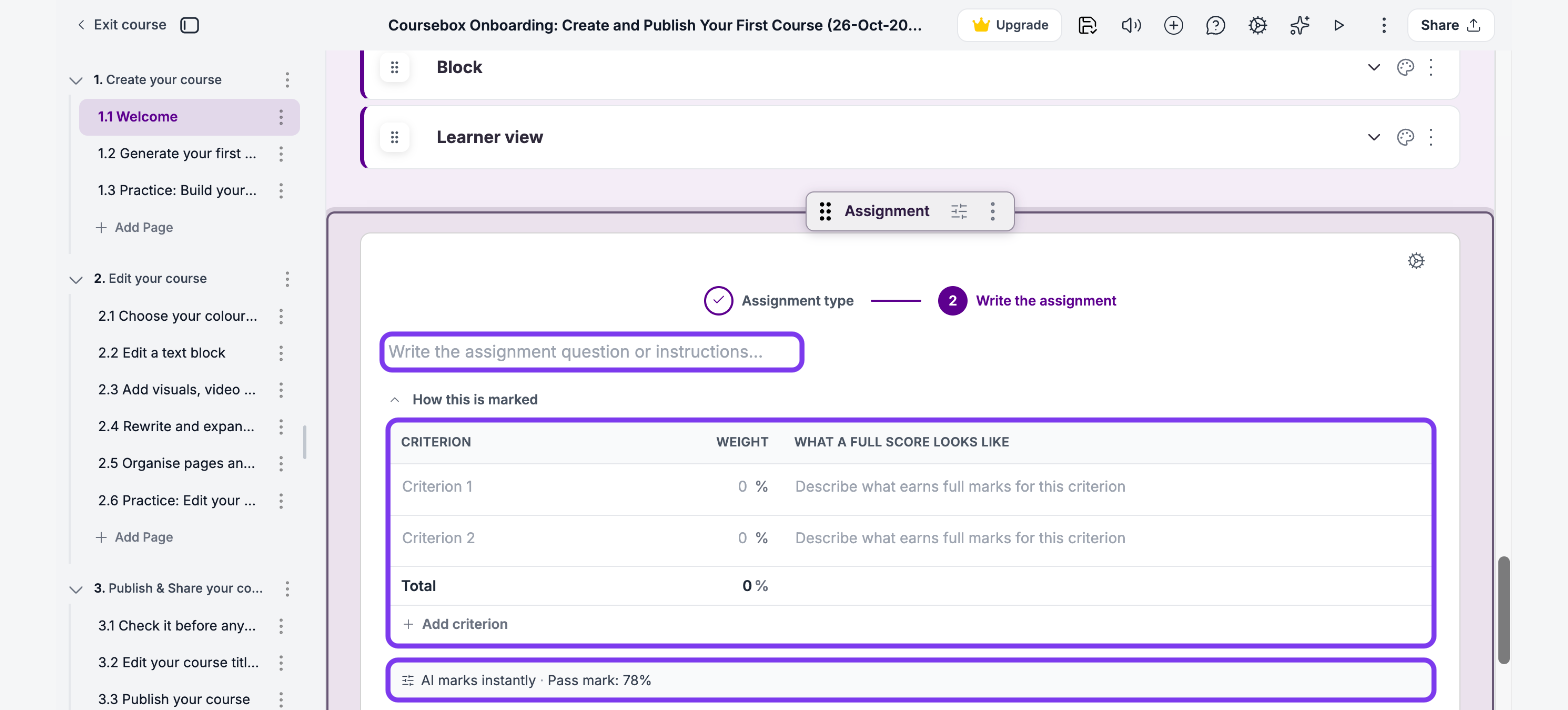Open options menu for 1.1 Welcome page
This screenshot has width=1568, height=710.
(x=281, y=117)
